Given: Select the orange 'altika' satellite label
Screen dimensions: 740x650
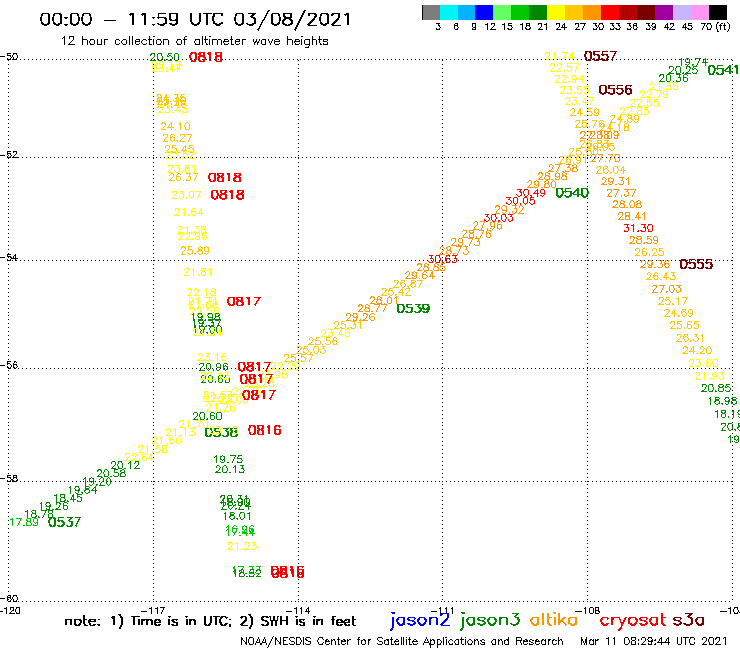Looking at the screenshot, I should 554,620.
